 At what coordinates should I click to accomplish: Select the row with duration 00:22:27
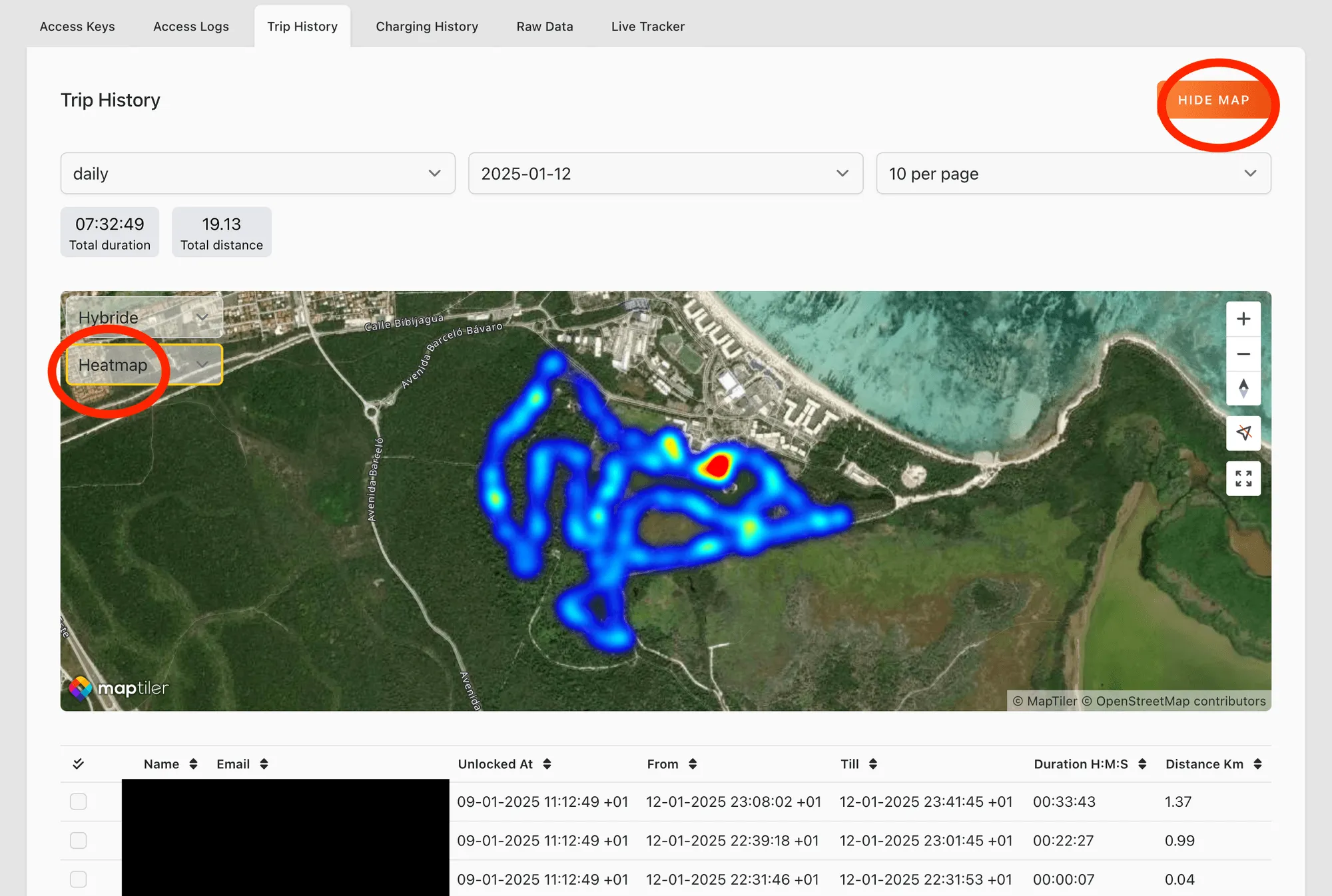pyautogui.click(x=79, y=840)
